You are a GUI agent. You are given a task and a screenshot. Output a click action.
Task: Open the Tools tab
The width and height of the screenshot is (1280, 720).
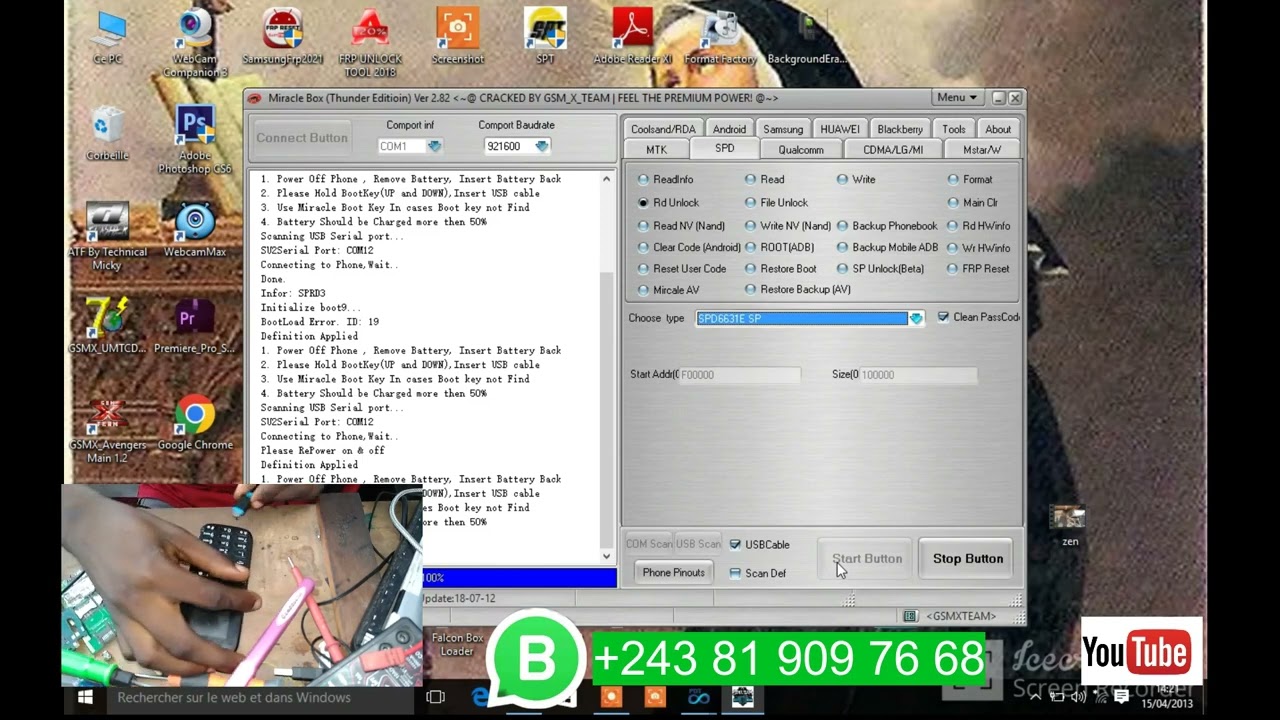(954, 129)
